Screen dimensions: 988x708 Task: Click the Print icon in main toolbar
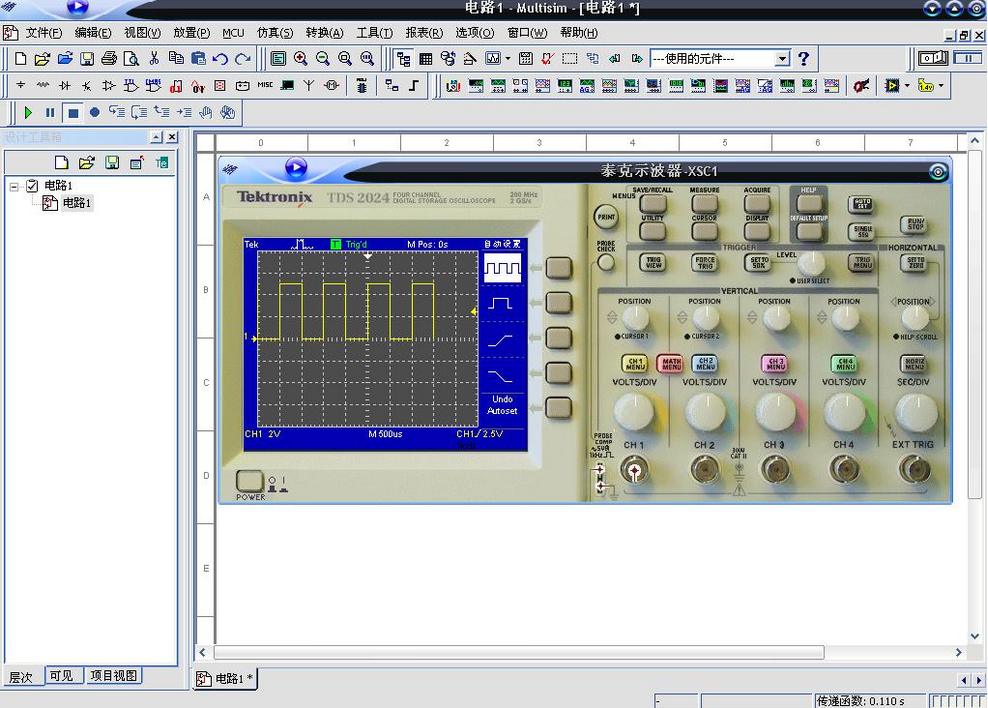tap(109, 59)
